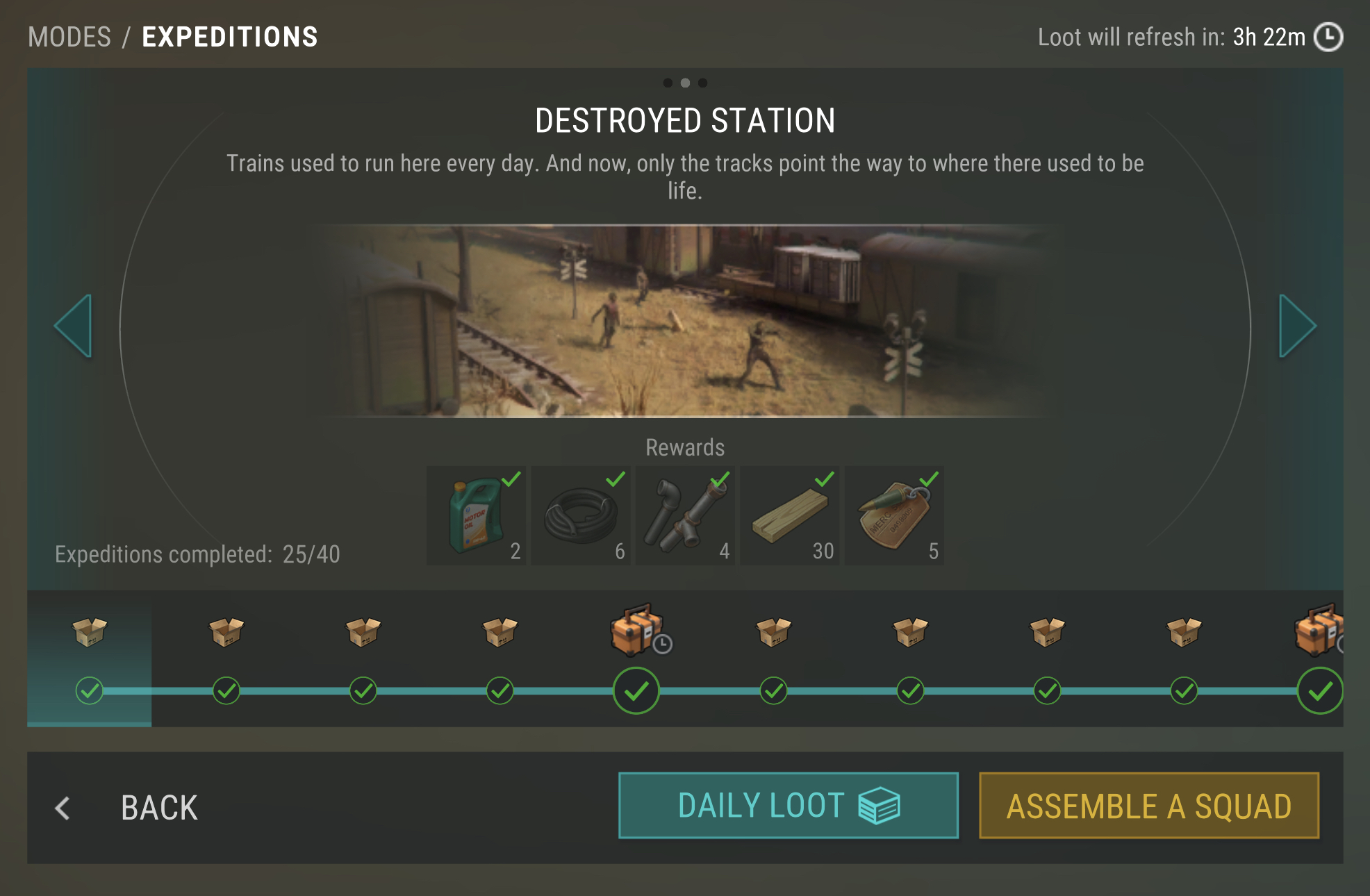Go to next expedition with right arrow
This screenshot has height=896, width=1370.
(1298, 326)
